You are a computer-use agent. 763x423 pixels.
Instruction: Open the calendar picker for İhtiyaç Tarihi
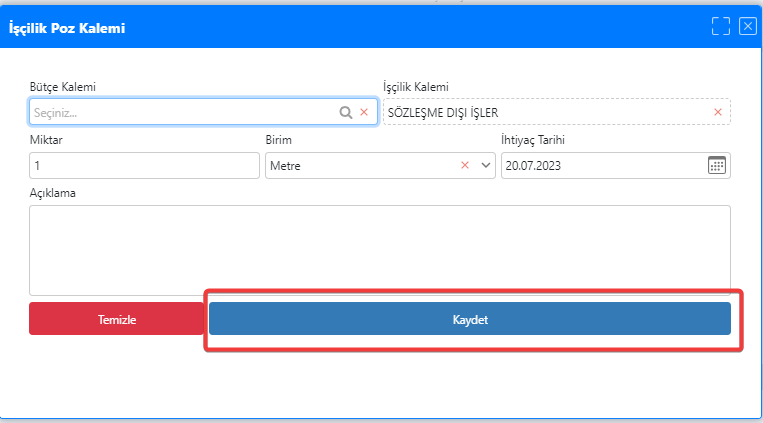717,166
